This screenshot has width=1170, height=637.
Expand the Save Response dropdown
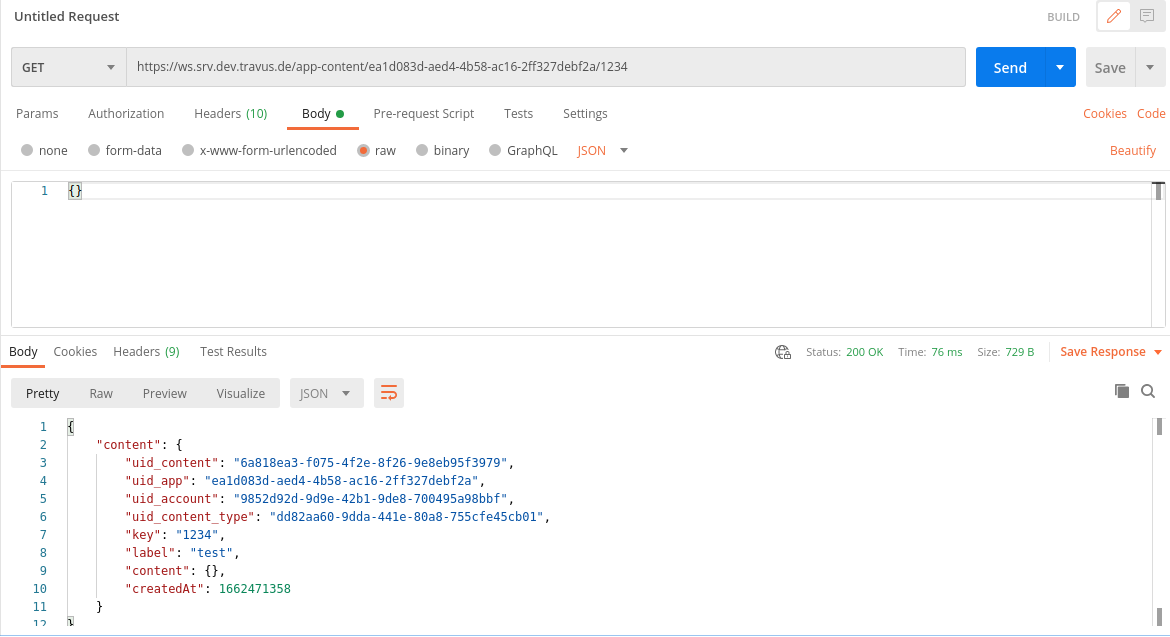point(1111,352)
